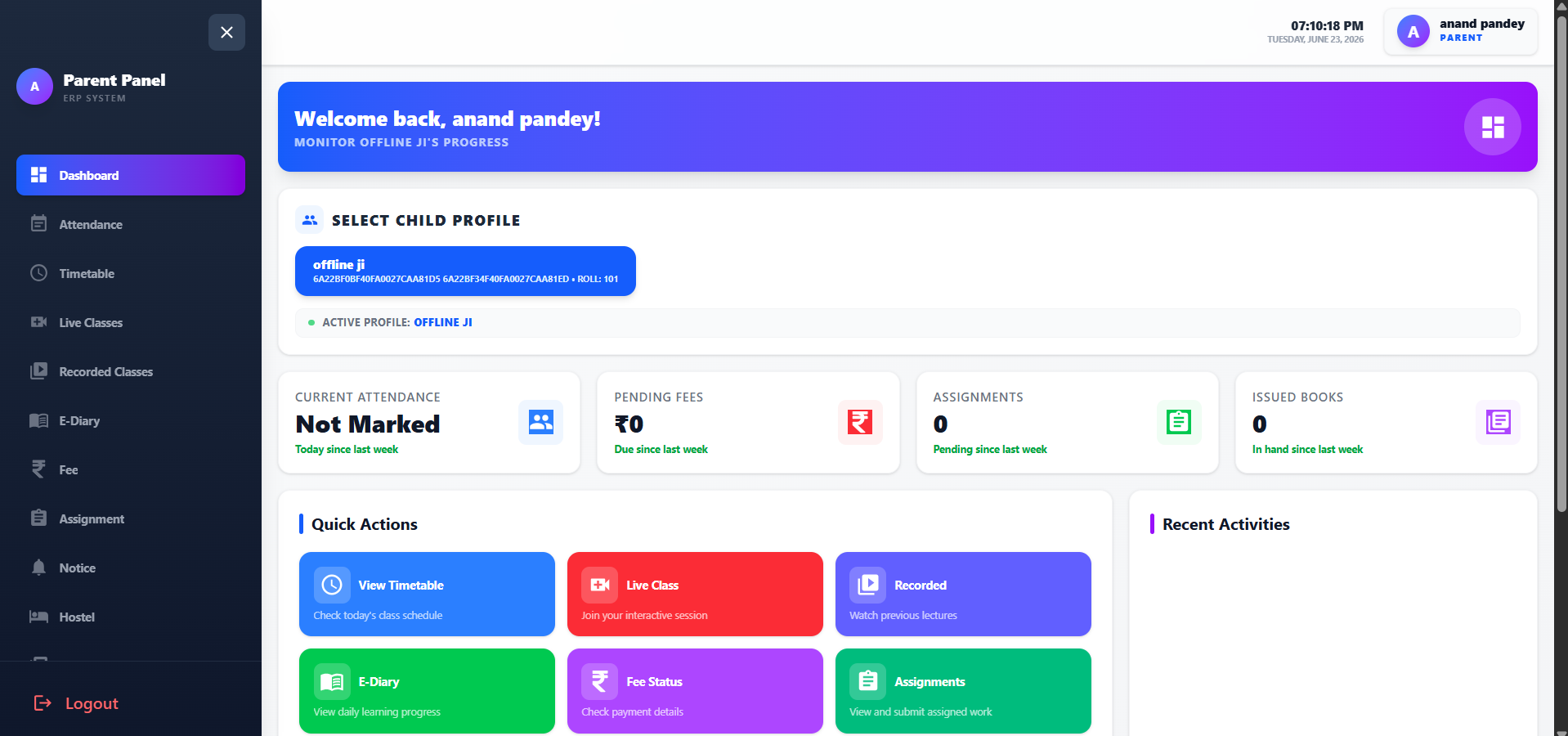Click the Parent Panel avatar logo
Viewport: 1568px width, 736px height.
(x=34, y=87)
